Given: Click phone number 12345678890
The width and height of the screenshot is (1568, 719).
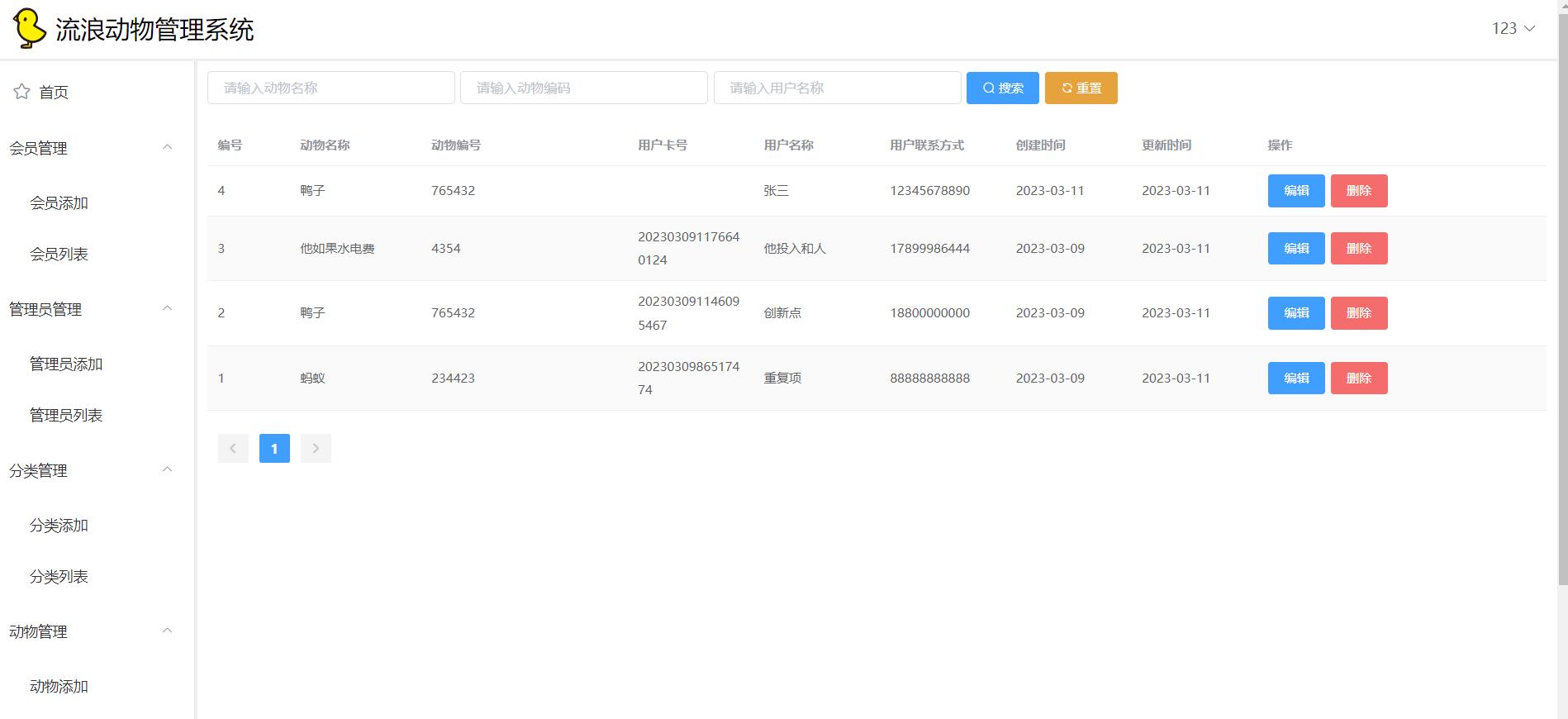Looking at the screenshot, I should point(929,191).
